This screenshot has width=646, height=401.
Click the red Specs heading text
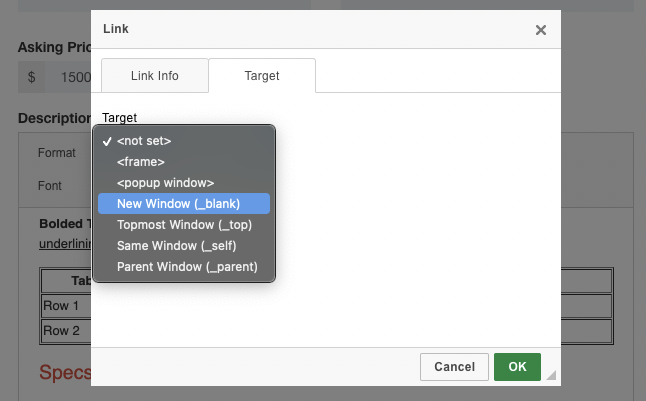tap(65, 372)
